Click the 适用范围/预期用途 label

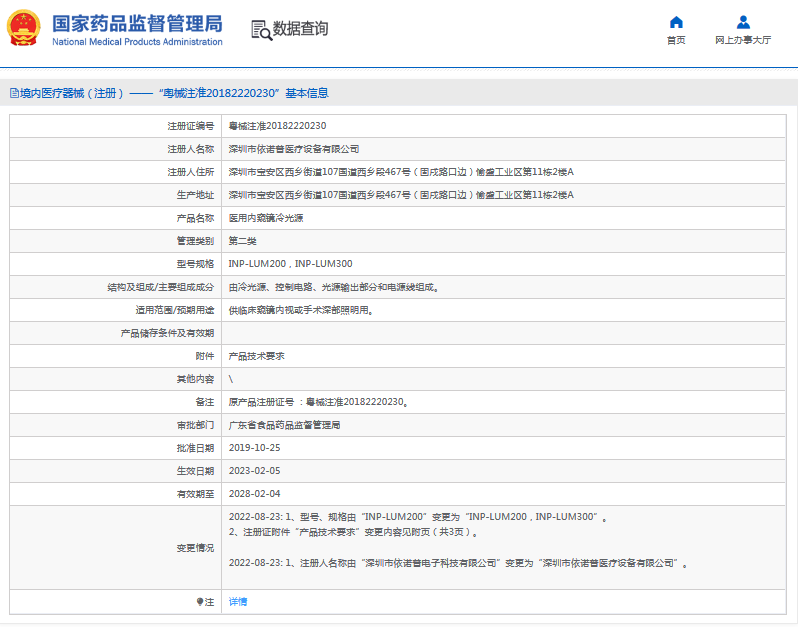click(x=175, y=310)
